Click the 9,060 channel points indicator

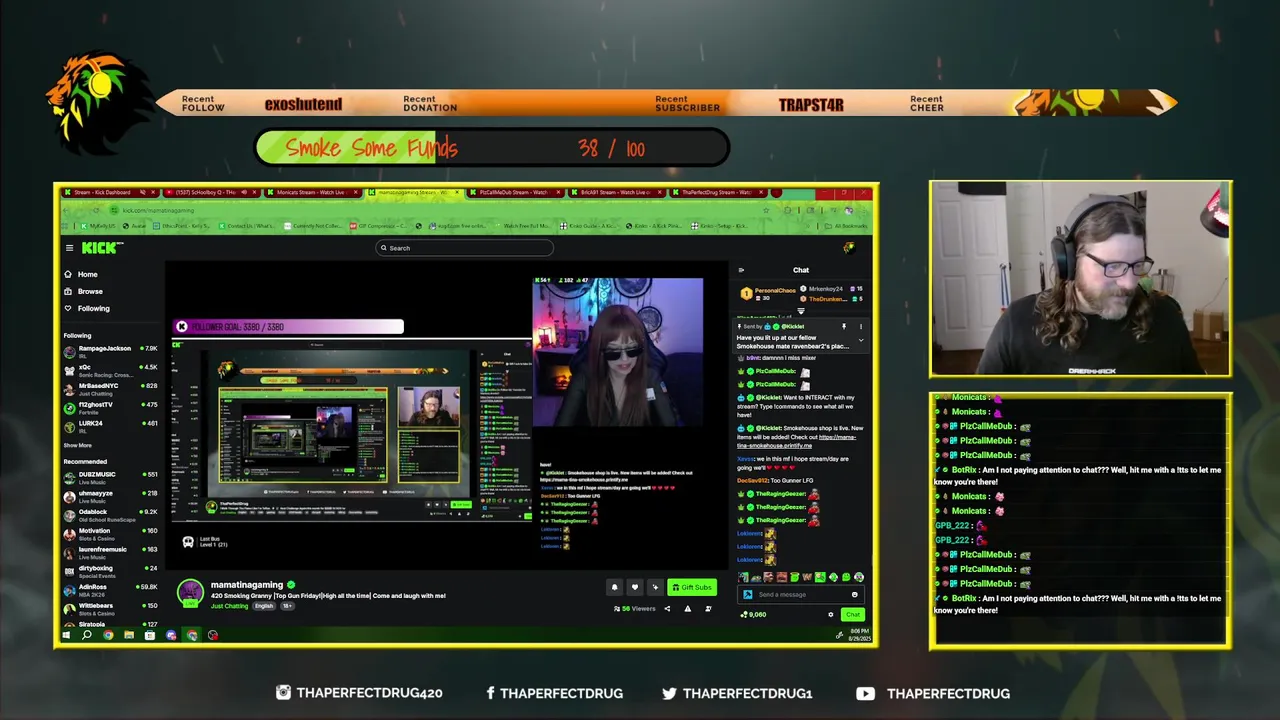(753, 615)
